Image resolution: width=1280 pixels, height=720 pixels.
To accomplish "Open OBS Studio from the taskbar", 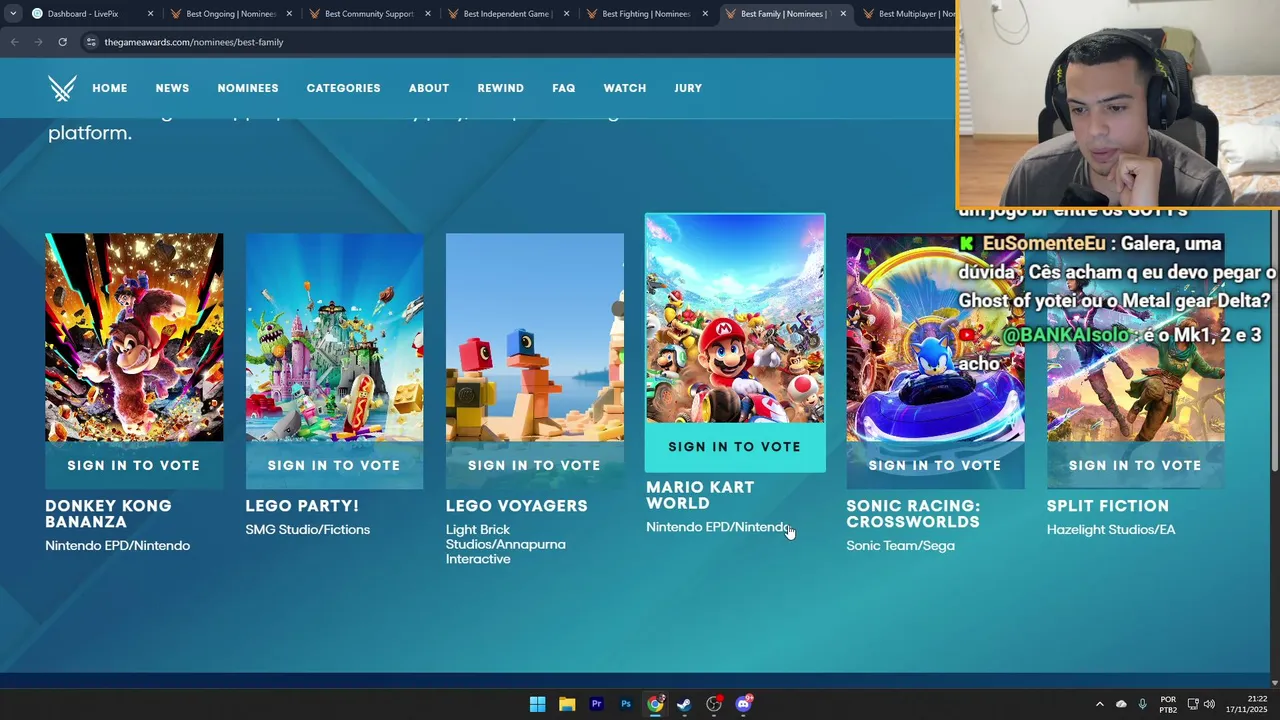I will click(x=714, y=704).
